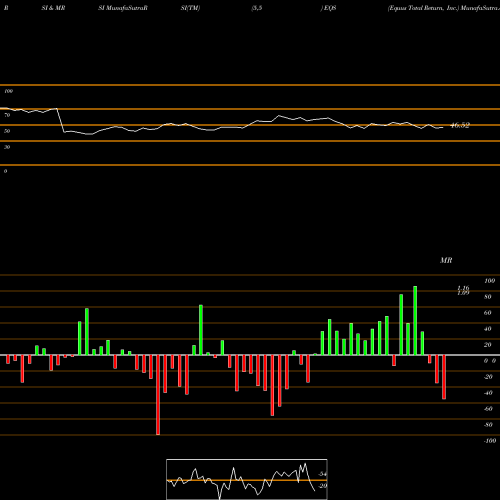Click the -100 label on the MR axis

click(490, 441)
